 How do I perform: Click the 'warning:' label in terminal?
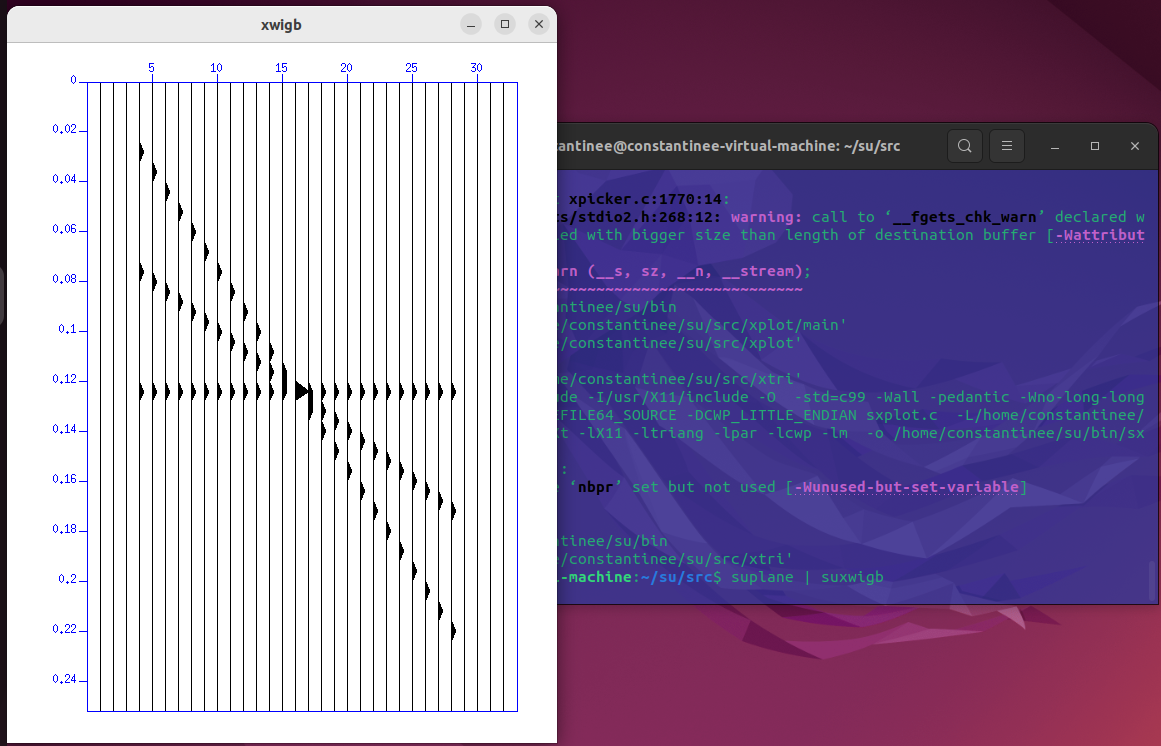766,217
